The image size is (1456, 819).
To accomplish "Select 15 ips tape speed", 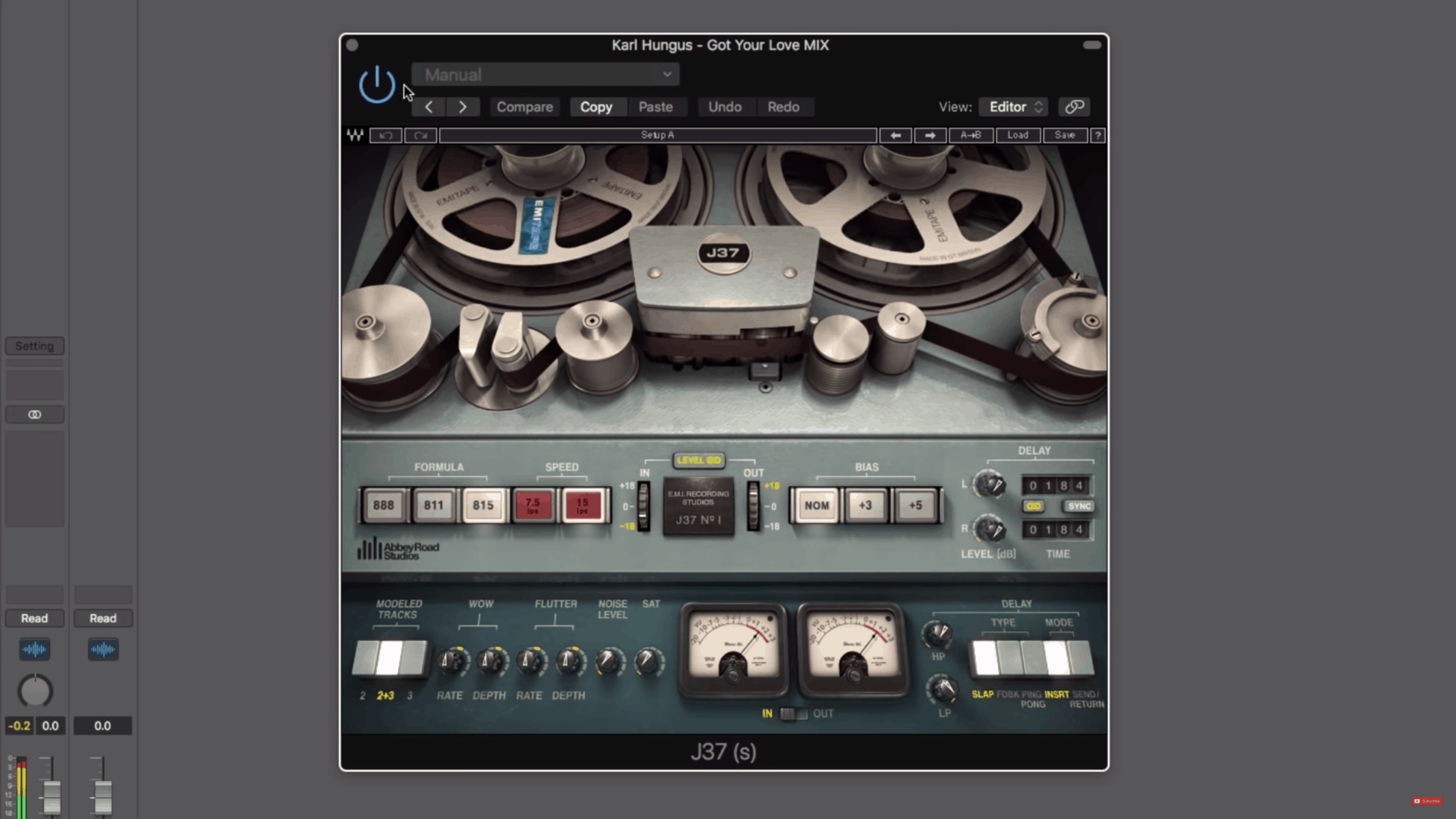I will coord(582,506).
